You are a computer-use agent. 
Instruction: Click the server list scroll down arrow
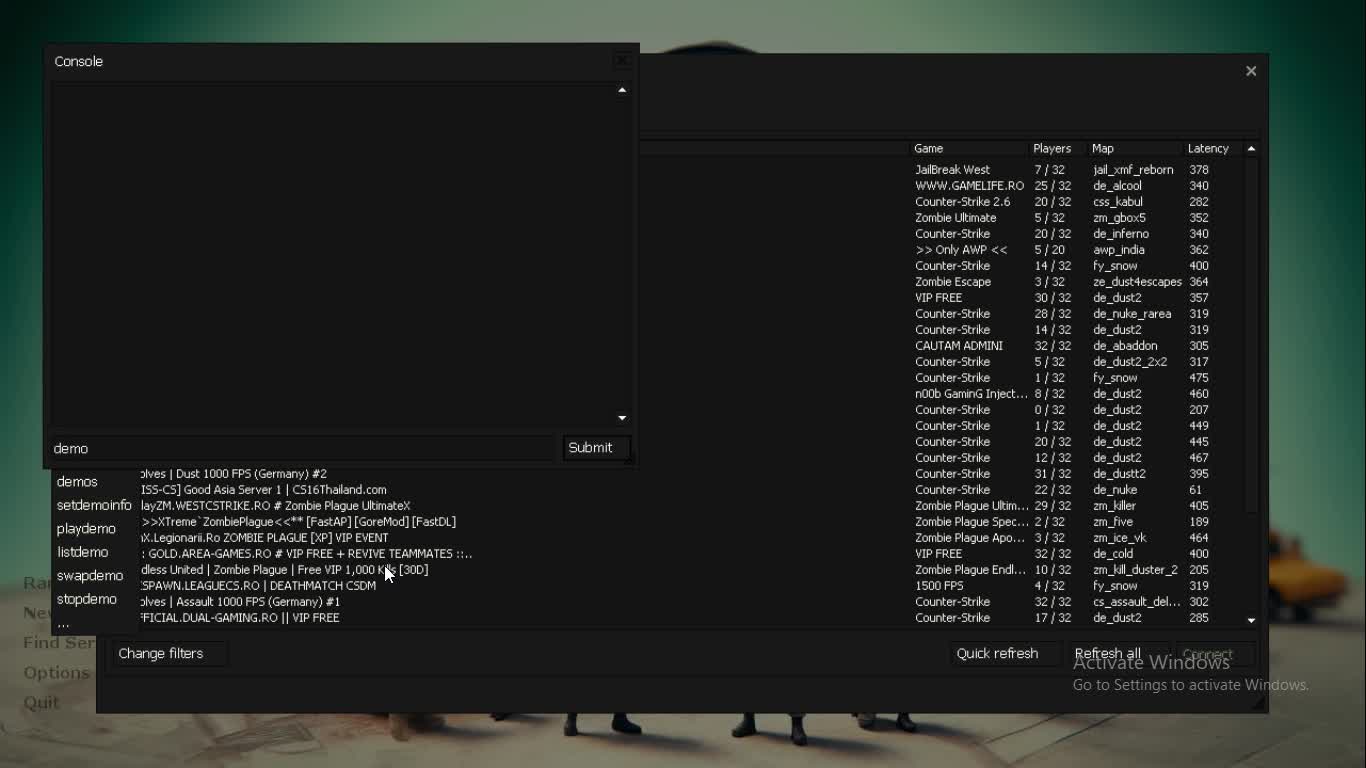pyautogui.click(x=1251, y=620)
